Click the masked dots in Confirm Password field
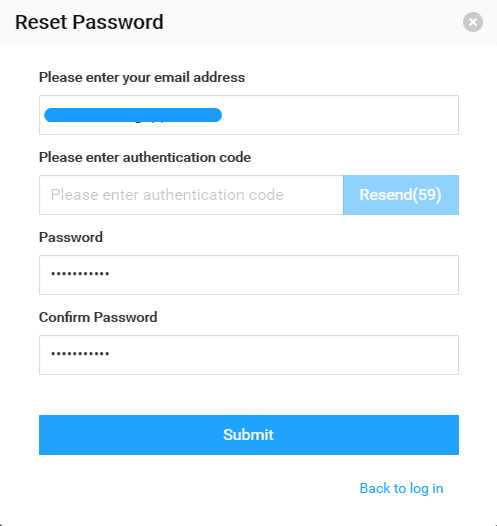Screen dimensions: 497x526 coord(80,354)
